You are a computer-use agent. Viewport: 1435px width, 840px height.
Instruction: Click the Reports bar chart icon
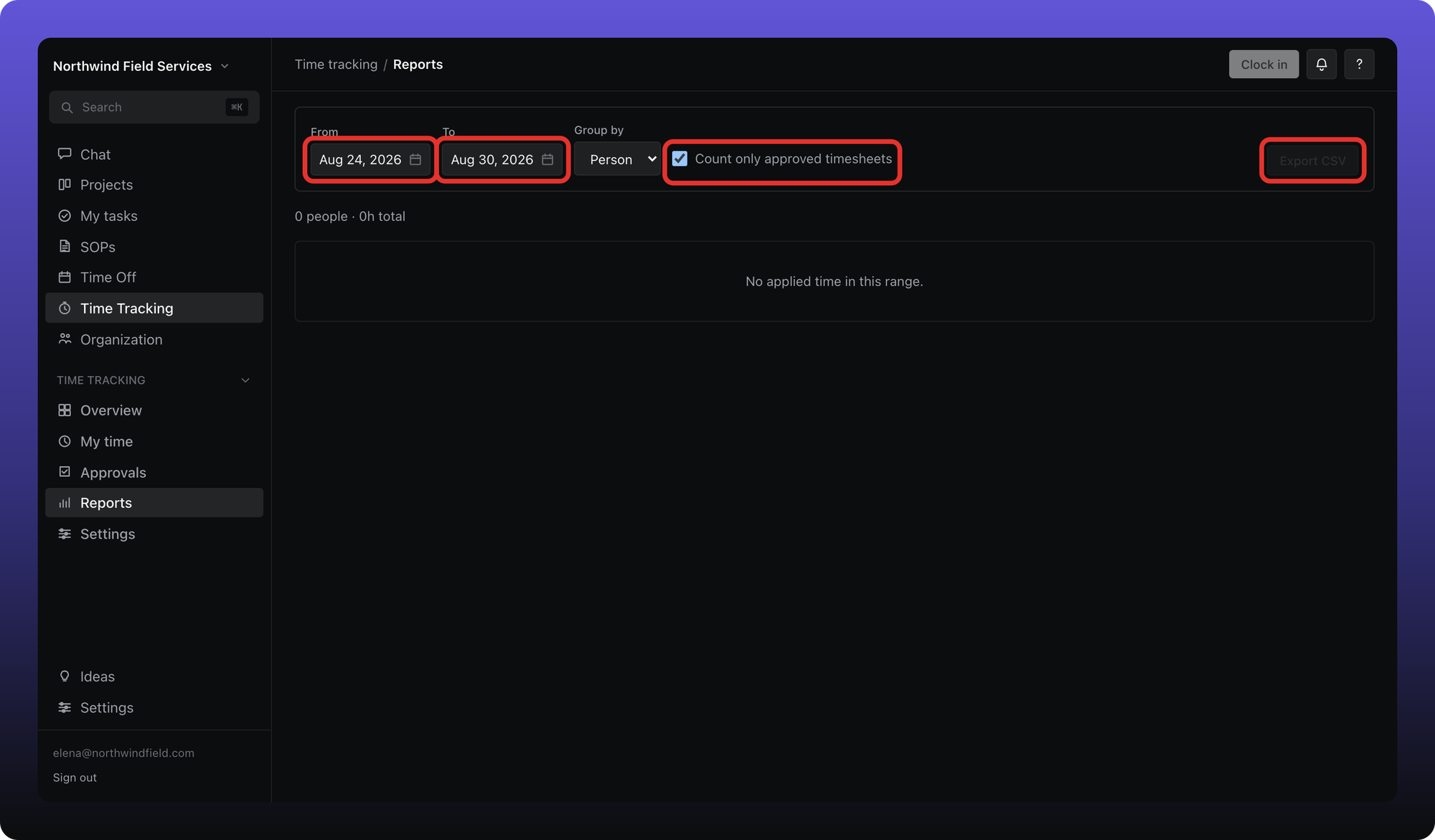(65, 503)
